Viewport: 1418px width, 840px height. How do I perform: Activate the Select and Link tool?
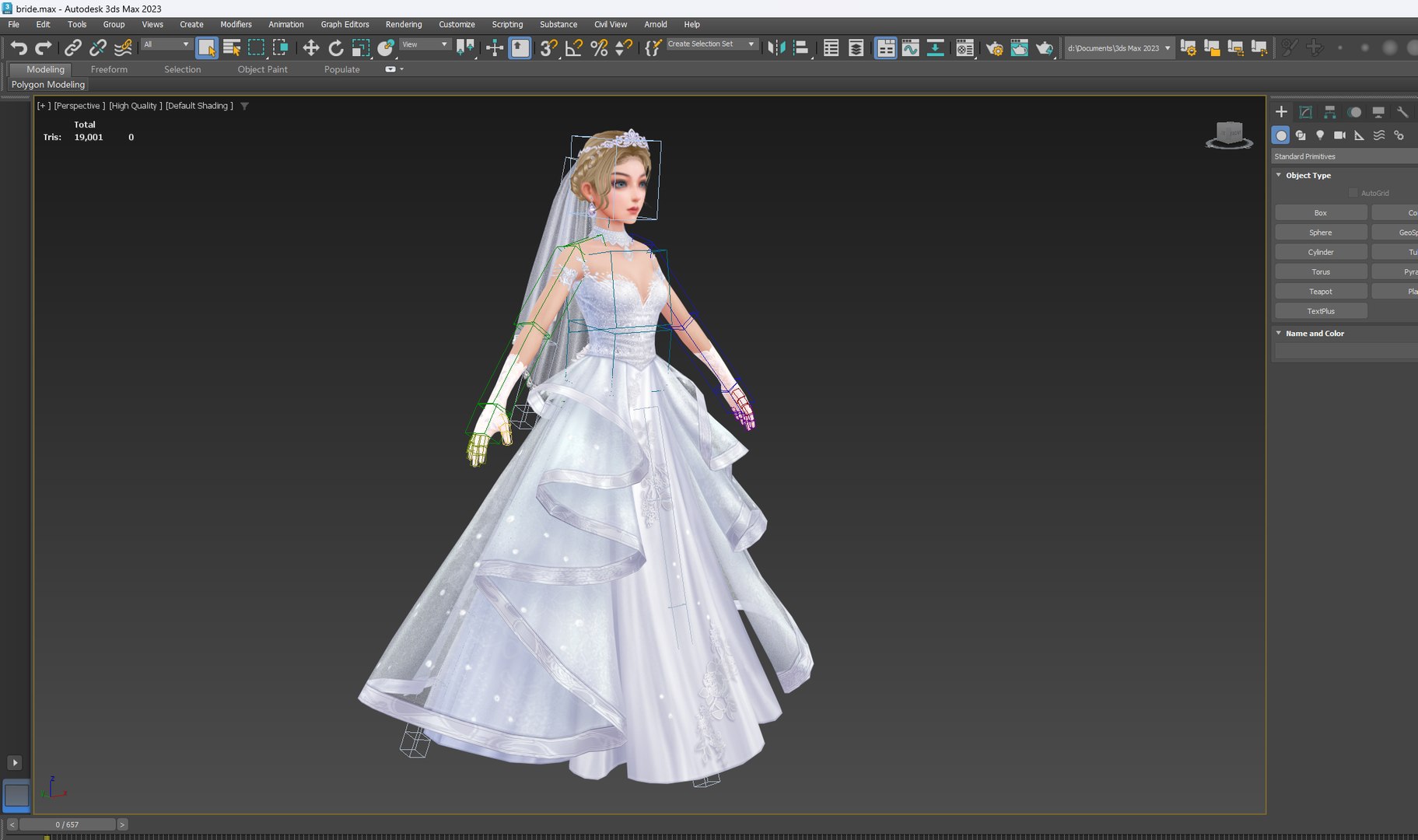[72, 48]
